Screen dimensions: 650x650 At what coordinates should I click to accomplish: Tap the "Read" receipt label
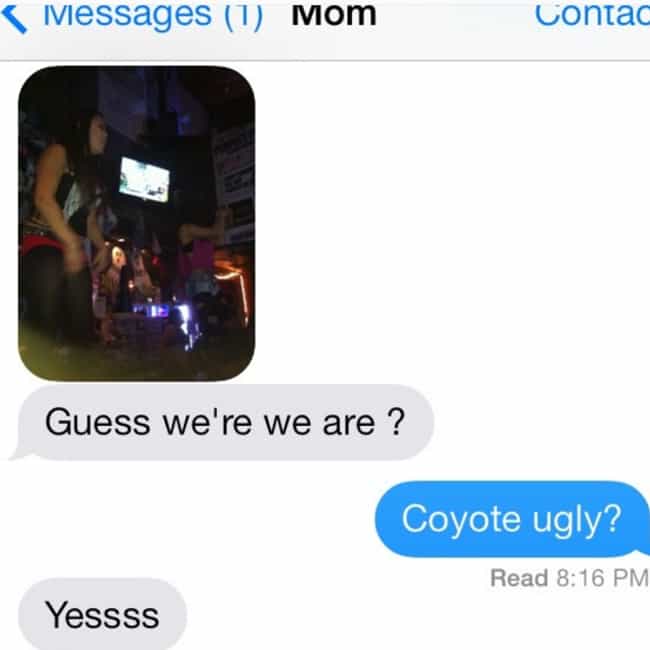519,578
